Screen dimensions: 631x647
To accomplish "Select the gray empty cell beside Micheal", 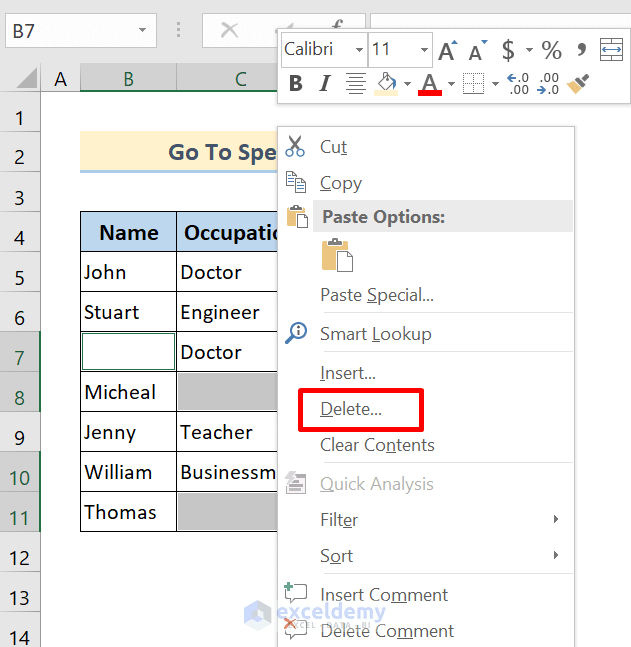I will (x=227, y=392).
